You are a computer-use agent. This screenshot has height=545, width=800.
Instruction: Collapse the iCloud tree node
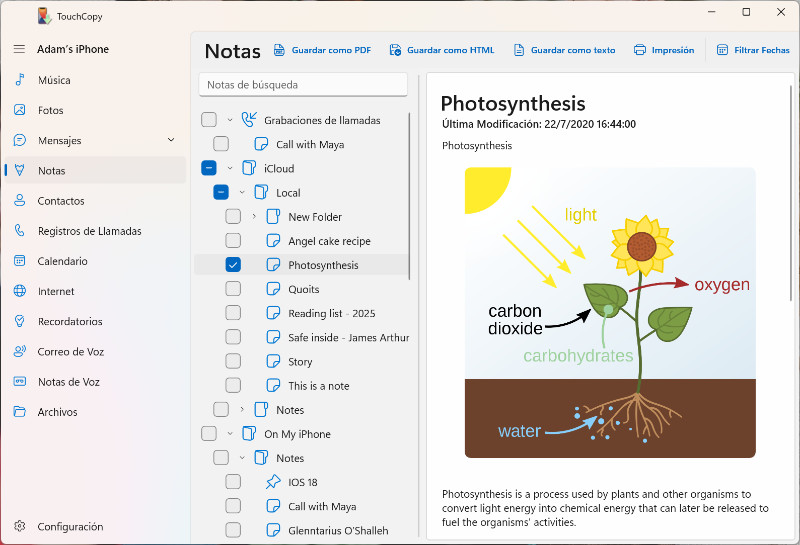(x=230, y=168)
